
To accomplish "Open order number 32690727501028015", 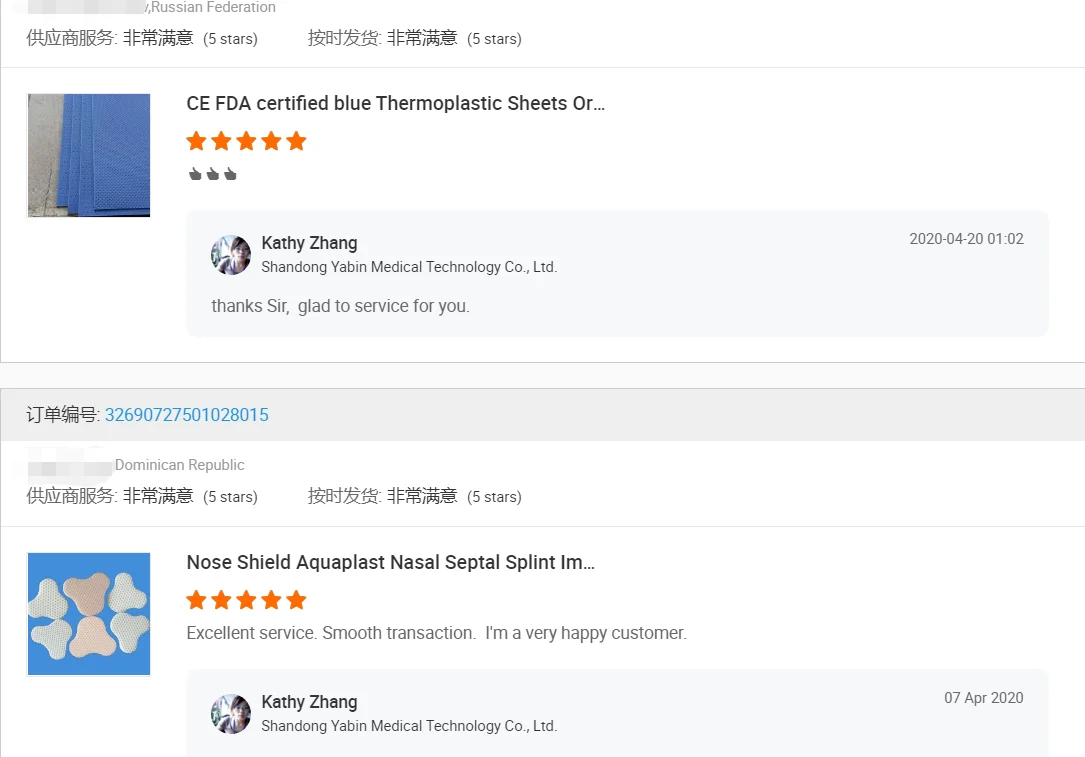I will click(x=187, y=415).
